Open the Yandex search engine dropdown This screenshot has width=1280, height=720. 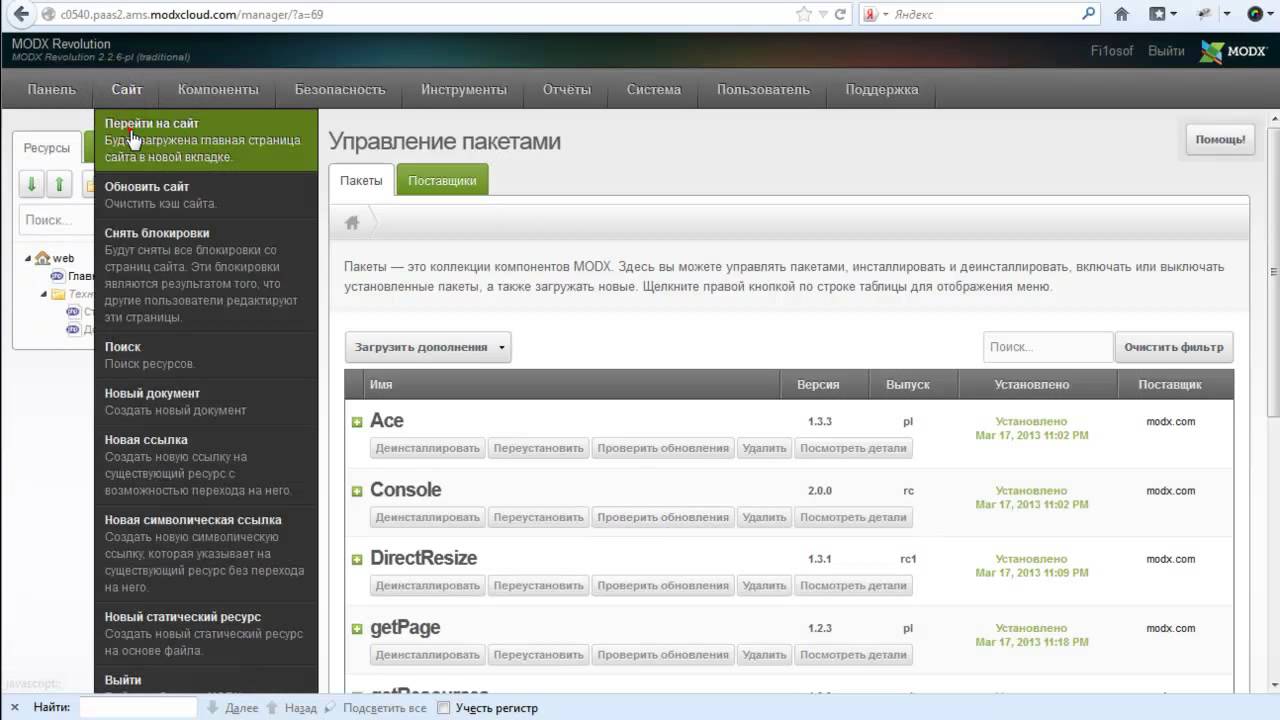coord(877,15)
